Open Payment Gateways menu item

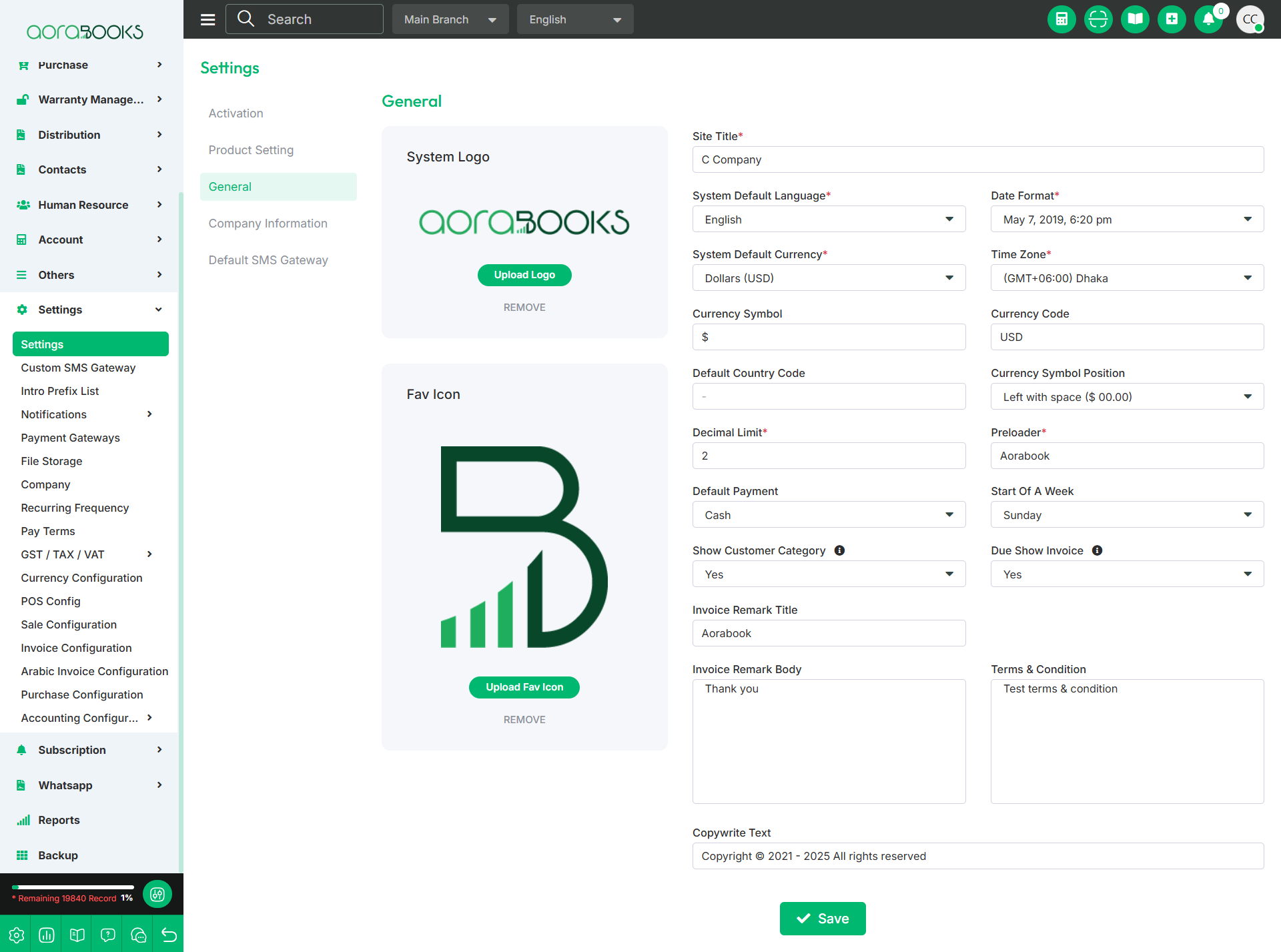tap(70, 438)
